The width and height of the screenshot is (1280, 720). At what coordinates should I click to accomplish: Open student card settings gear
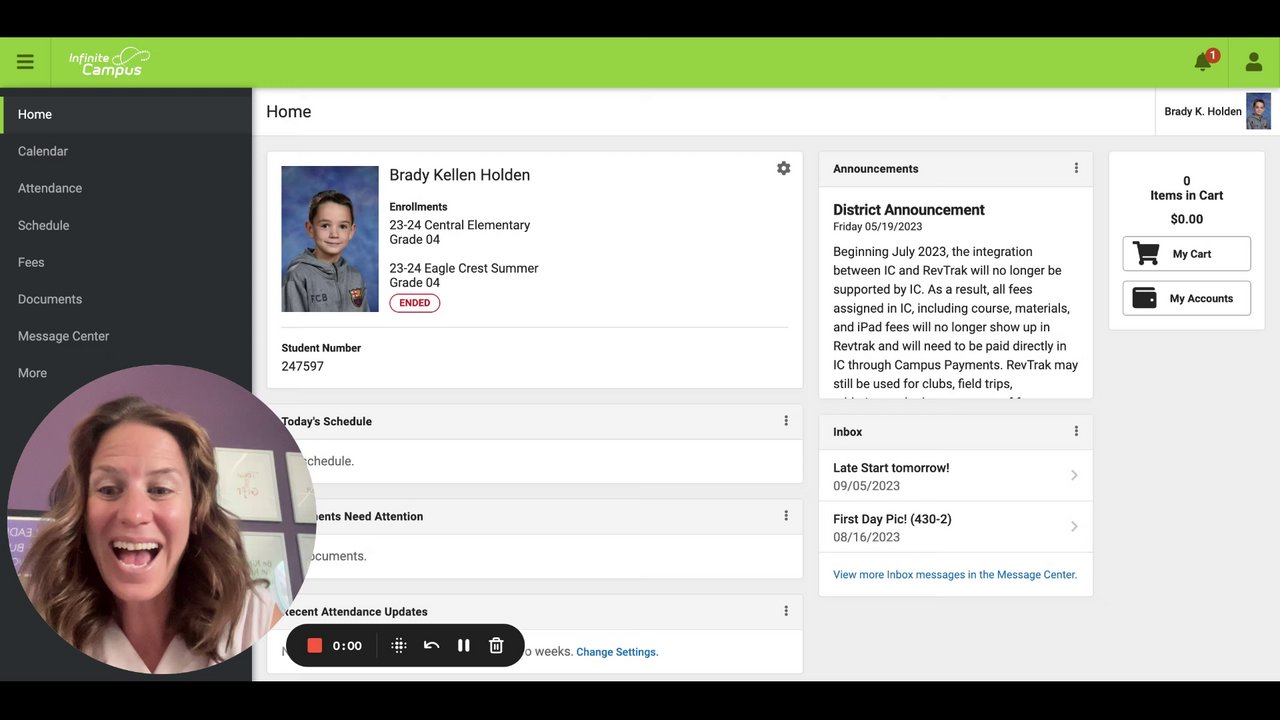point(783,168)
